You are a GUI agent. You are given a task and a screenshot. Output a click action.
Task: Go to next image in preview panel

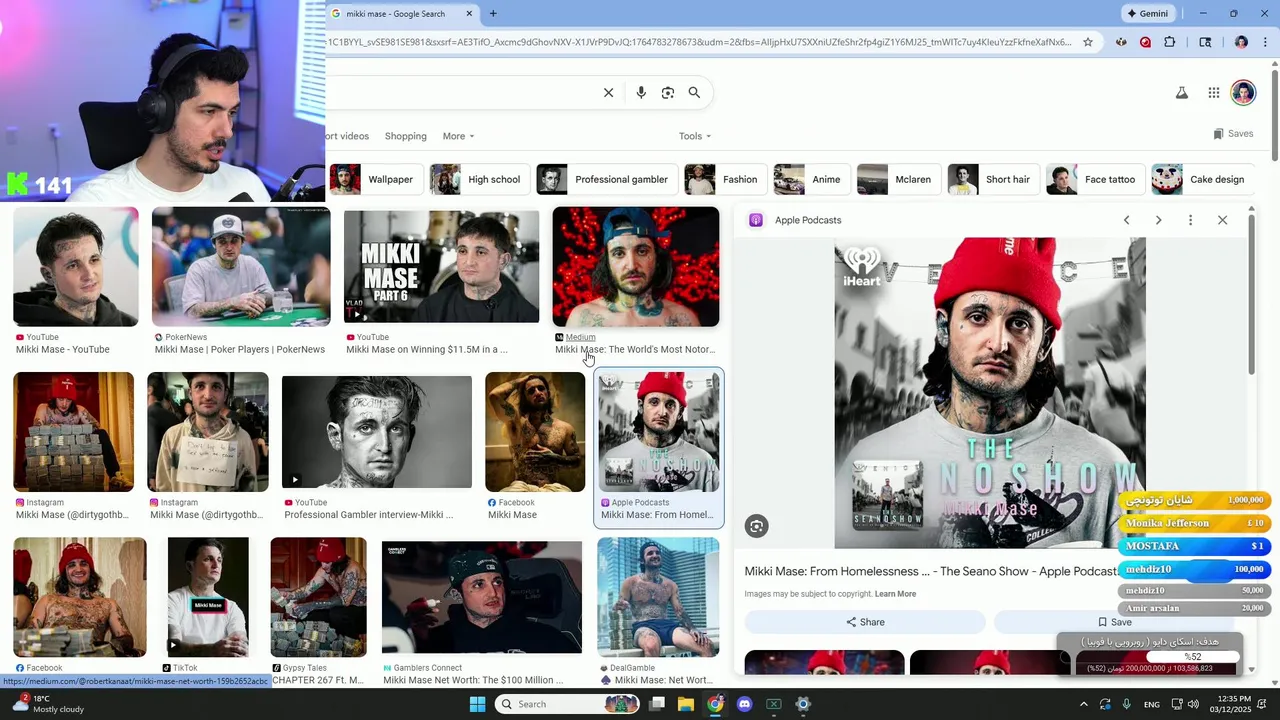(x=1158, y=220)
